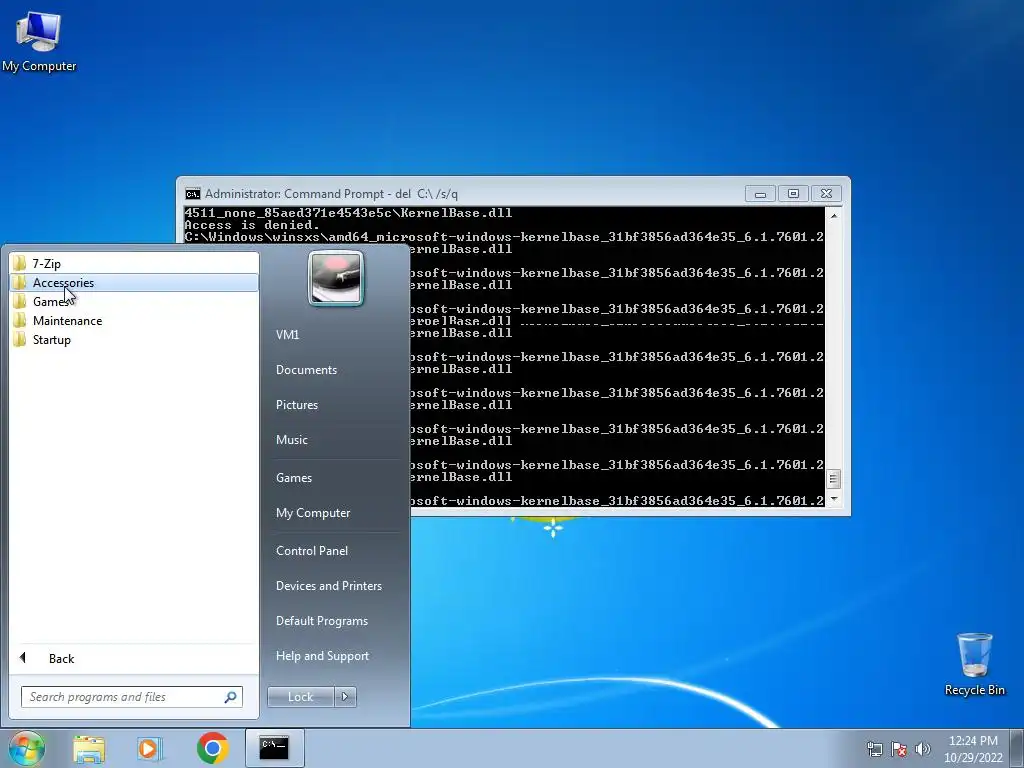Open Documents from Start menu
1024x768 pixels.
tap(306, 370)
